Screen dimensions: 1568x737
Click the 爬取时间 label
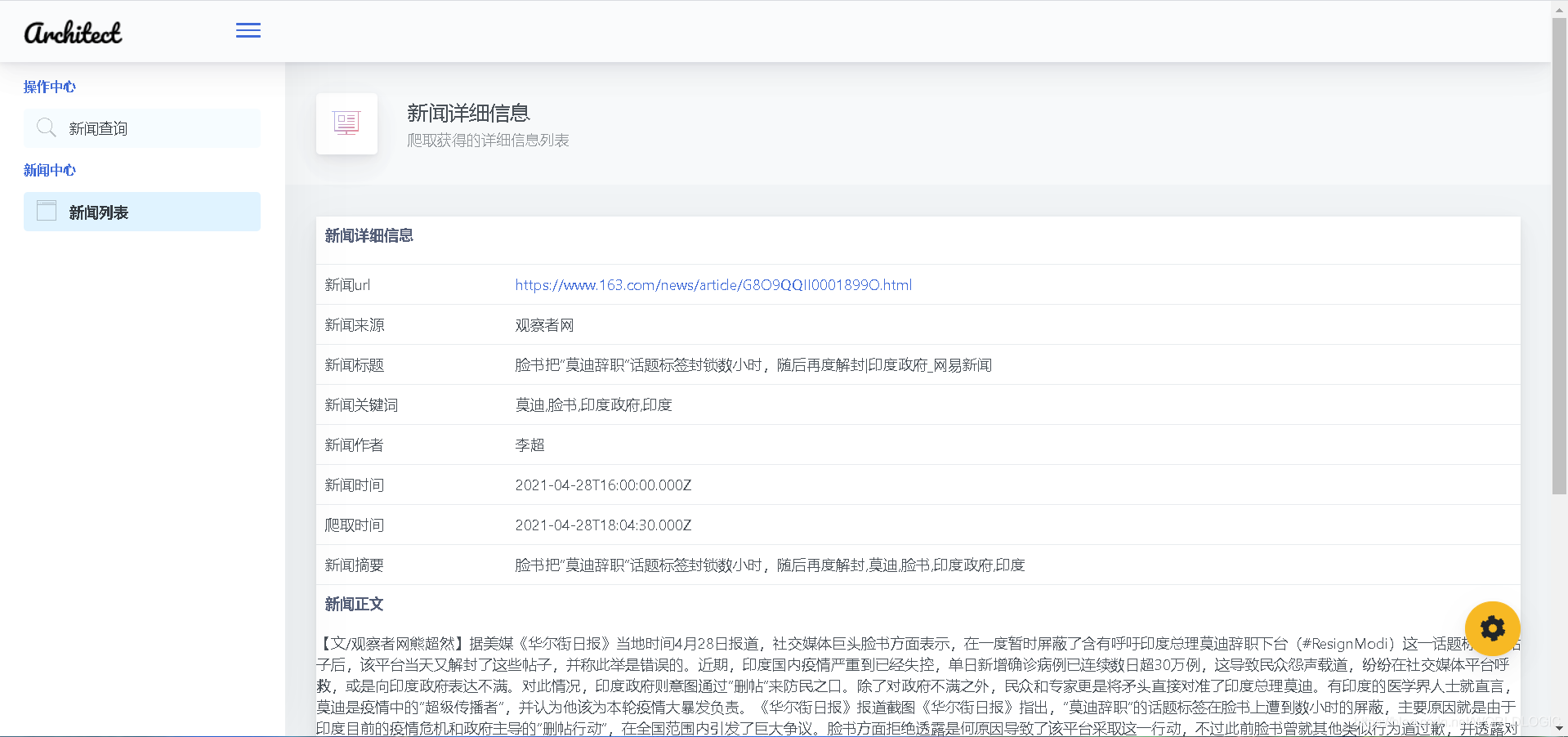pyautogui.click(x=355, y=525)
